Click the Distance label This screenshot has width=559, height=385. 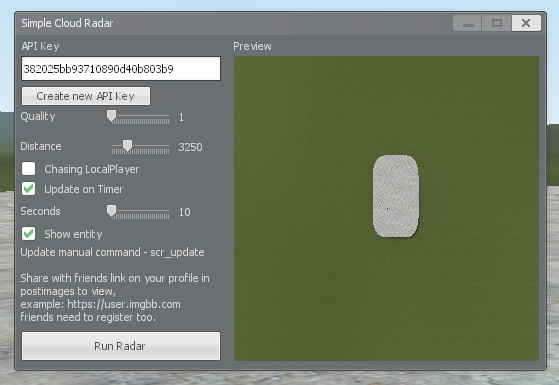pyautogui.click(x=41, y=146)
